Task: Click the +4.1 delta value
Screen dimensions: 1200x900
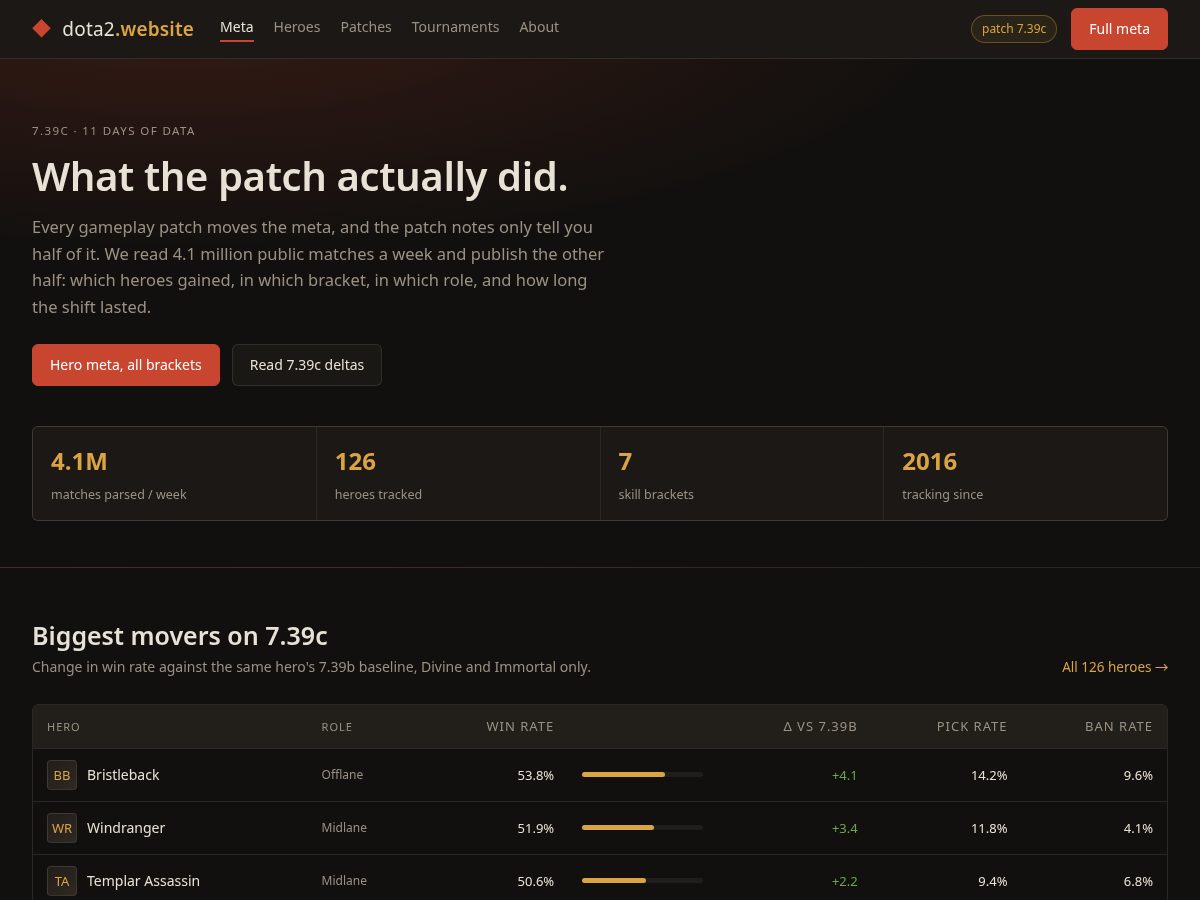Action: click(x=844, y=775)
